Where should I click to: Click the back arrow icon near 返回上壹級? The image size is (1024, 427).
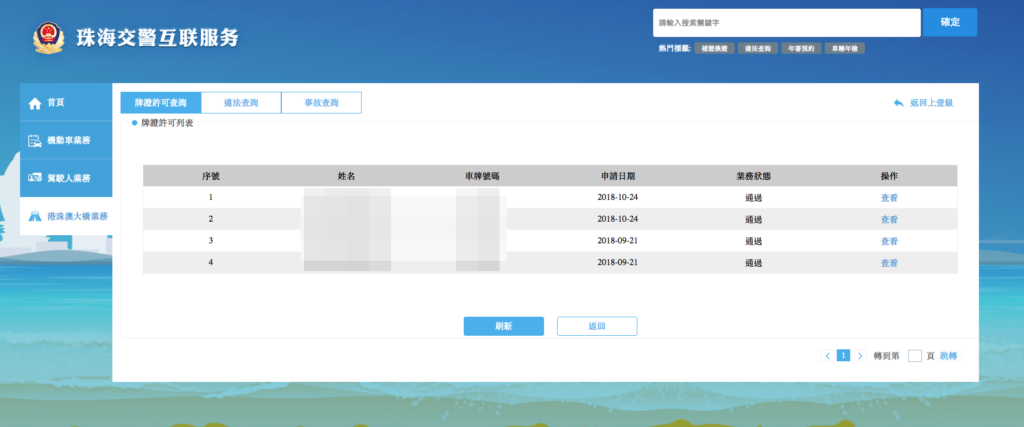(899, 103)
